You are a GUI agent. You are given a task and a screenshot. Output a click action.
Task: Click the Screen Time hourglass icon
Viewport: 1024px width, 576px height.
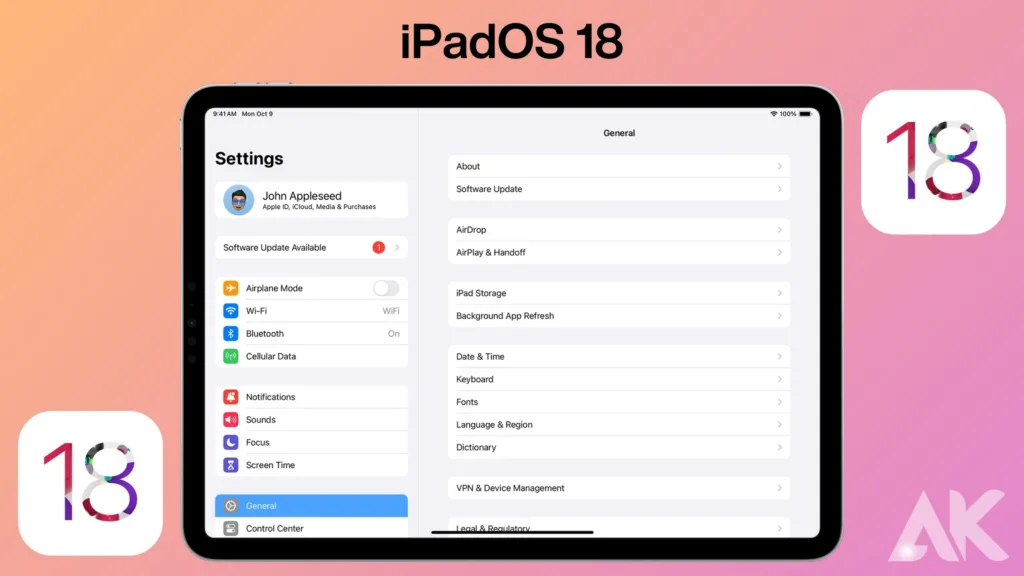[x=231, y=465]
